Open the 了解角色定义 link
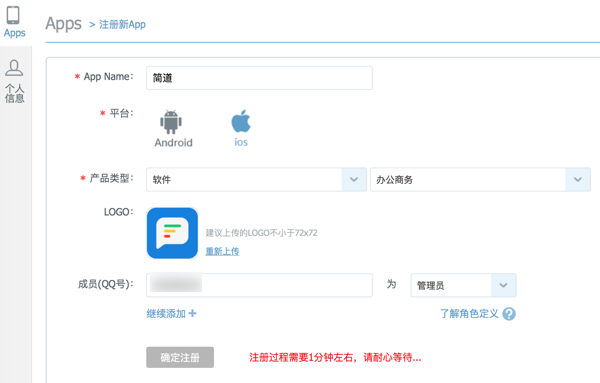The height and width of the screenshot is (383, 600). pyautogui.click(x=469, y=314)
